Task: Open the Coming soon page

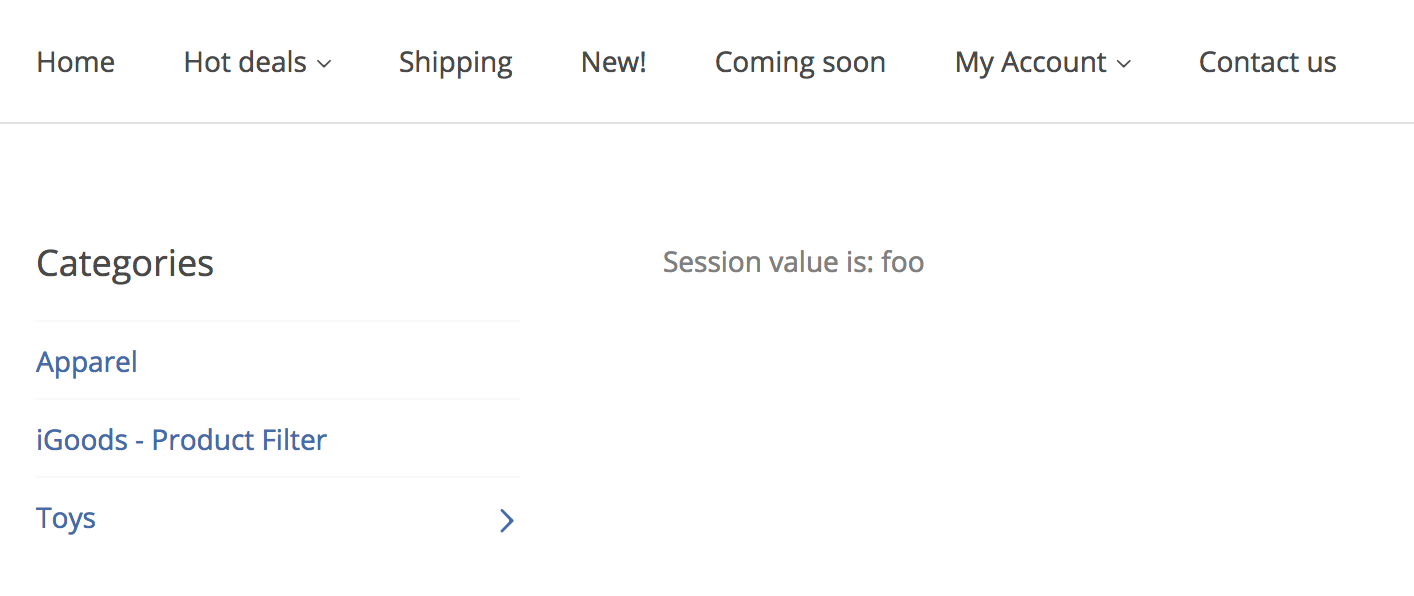Action: point(800,61)
